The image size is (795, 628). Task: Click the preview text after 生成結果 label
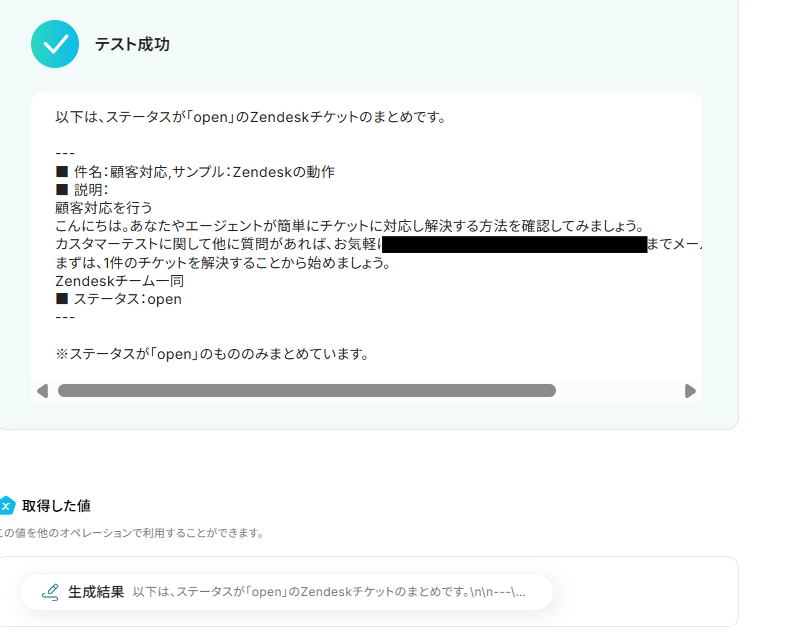click(x=329, y=592)
